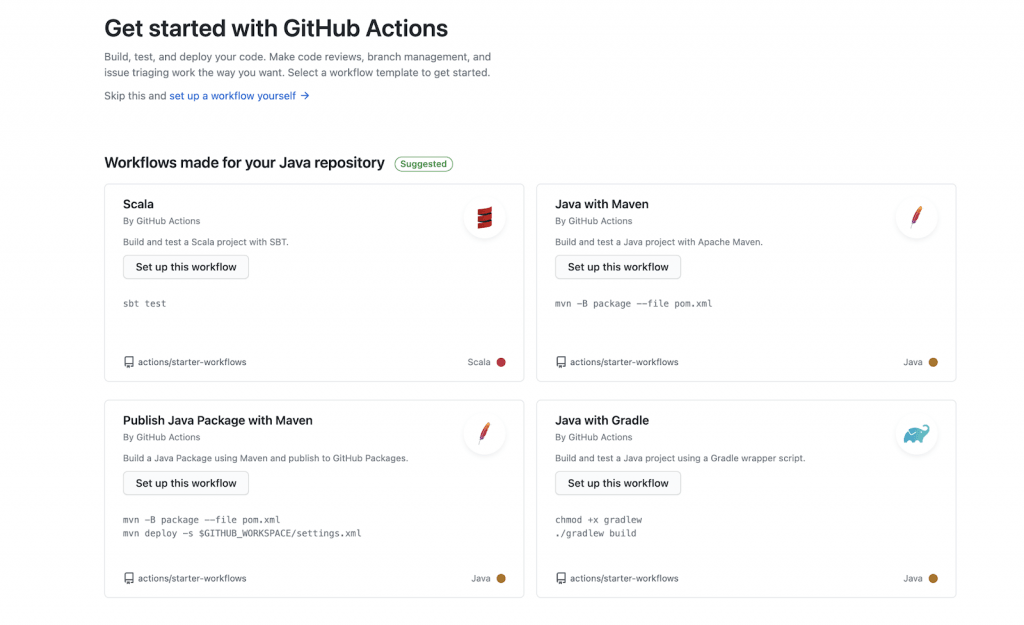Set up the Java with Gradle workflow
This screenshot has height=625, width=1024.
pyautogui.click(x=618, y=483)
